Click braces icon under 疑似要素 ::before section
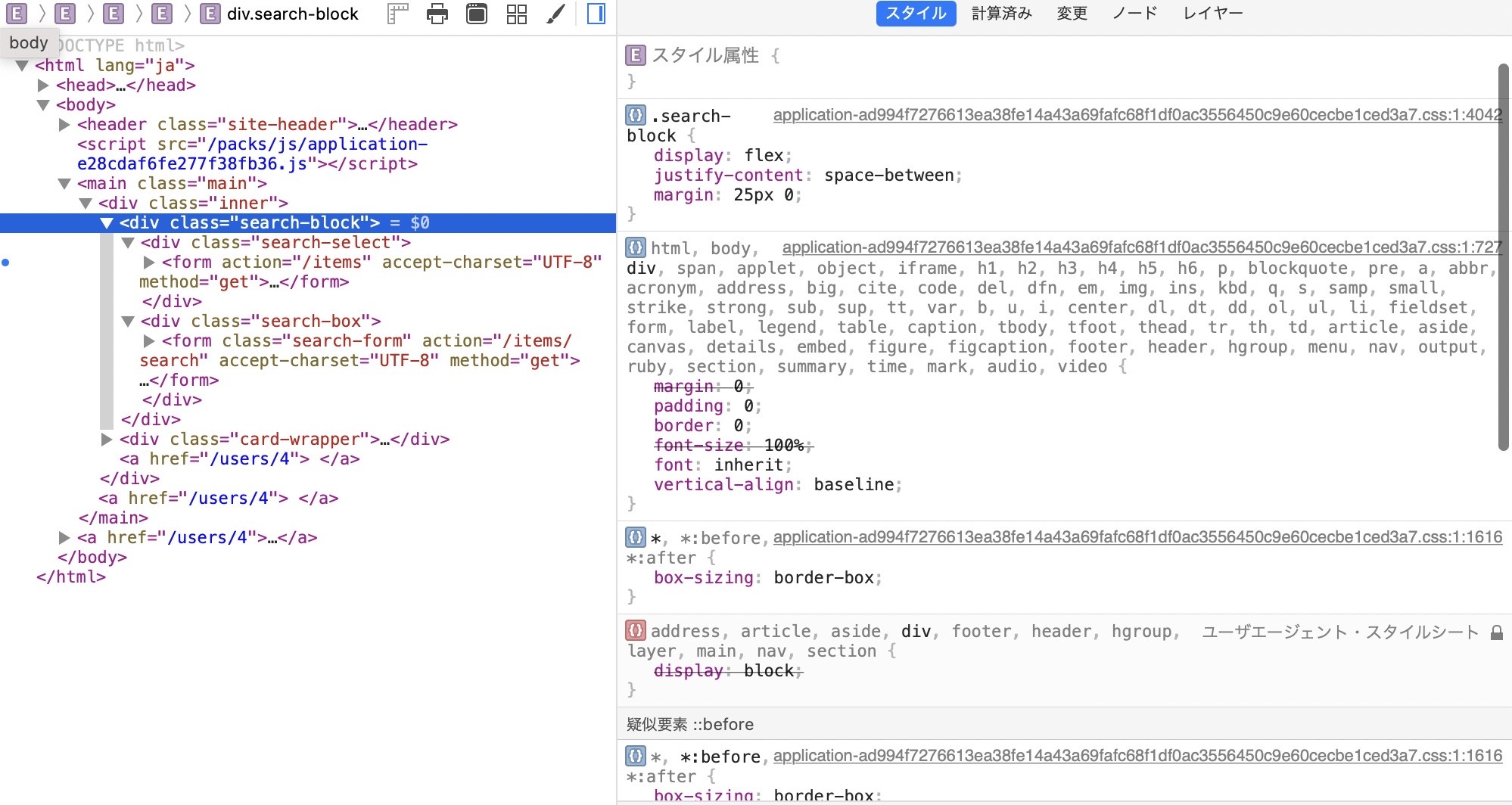The width and height of the screenshot is (1512, 805). [x=636, y=755]
